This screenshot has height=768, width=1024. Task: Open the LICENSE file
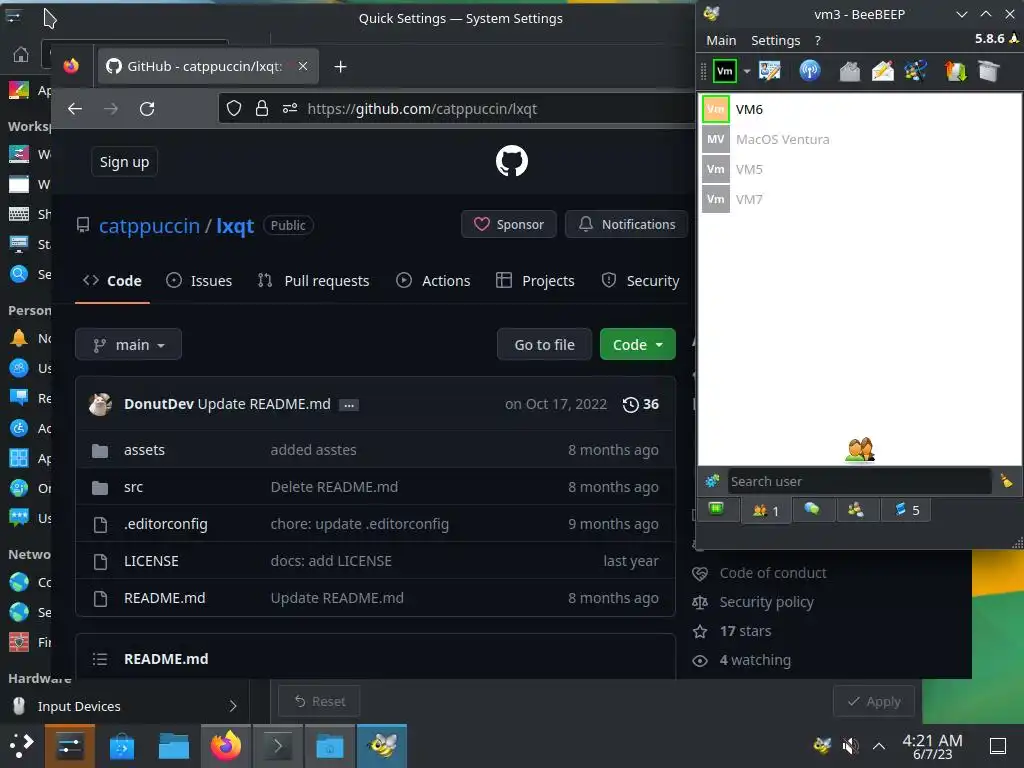[151, 561]
